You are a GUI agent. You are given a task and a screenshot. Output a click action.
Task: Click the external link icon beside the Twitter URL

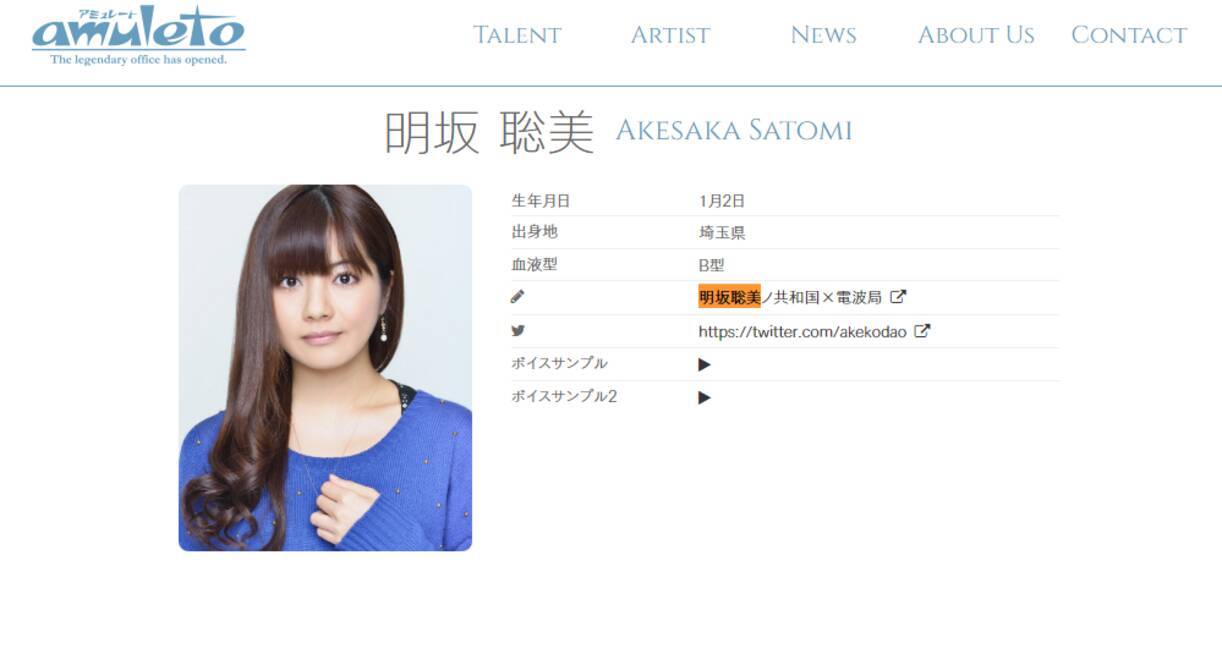922,331
